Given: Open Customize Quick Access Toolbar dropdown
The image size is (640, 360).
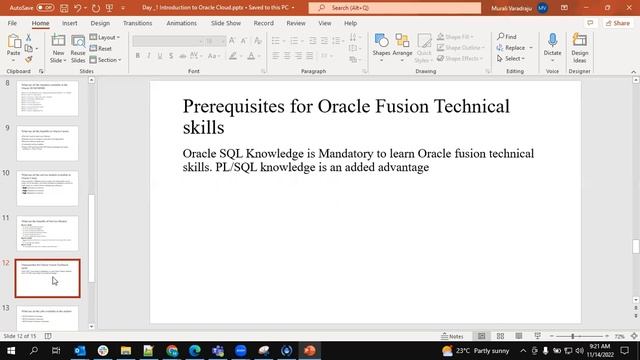Looking at the screenshot, I should point(123,8).
